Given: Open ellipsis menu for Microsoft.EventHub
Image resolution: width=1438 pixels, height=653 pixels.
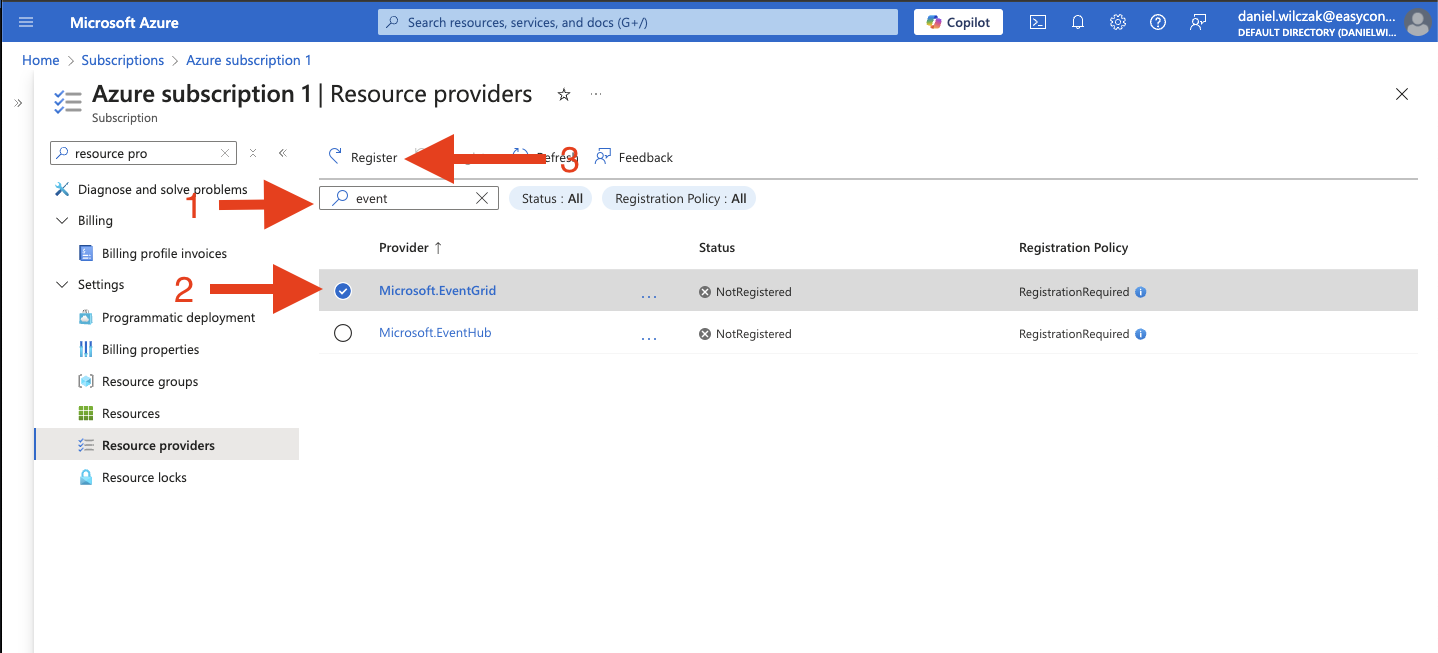Looking at the screenshot, I should pyautogui.click(x=649, y=337).
